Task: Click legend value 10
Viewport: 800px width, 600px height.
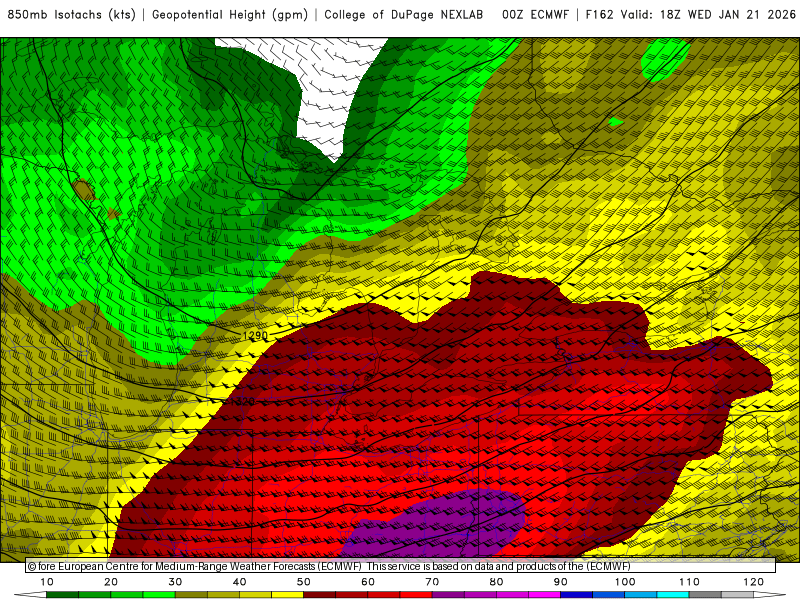Action: tap(46, 582)
